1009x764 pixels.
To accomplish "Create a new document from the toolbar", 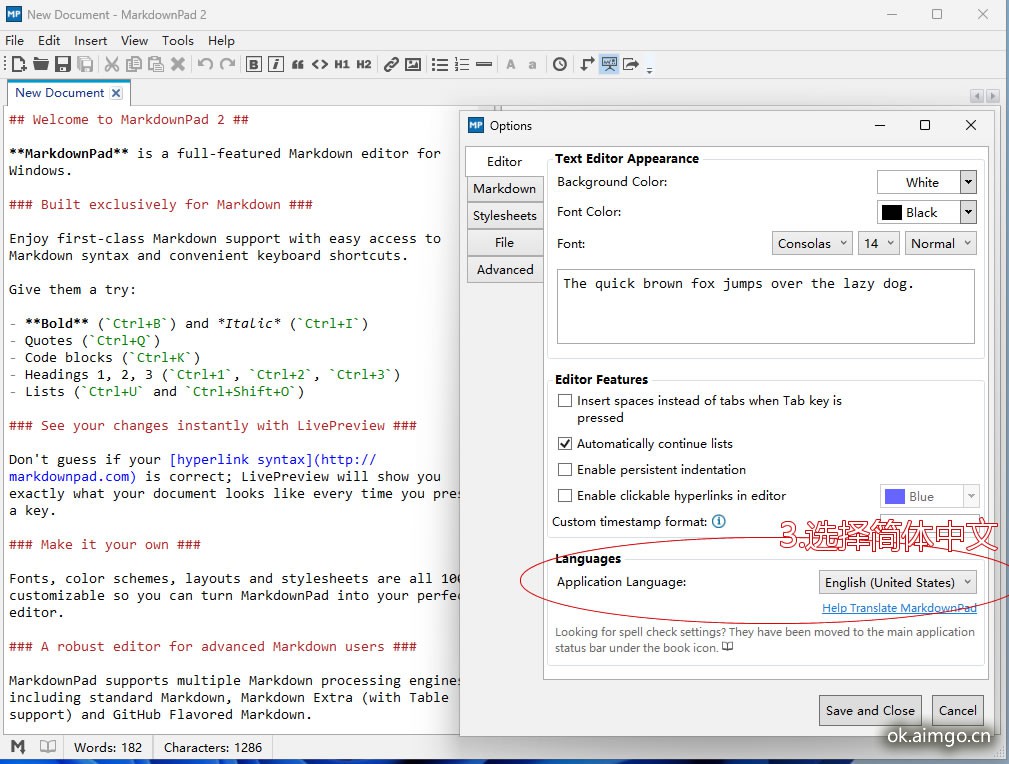I will click(19, 64).
